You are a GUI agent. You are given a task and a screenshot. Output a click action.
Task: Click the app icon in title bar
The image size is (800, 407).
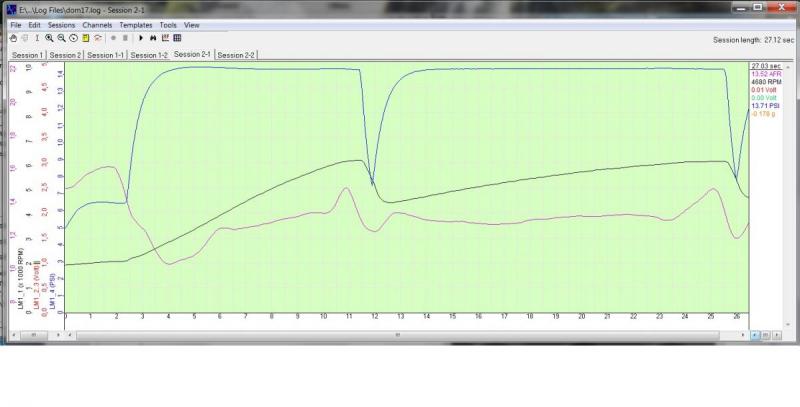[x=11, y=9]
